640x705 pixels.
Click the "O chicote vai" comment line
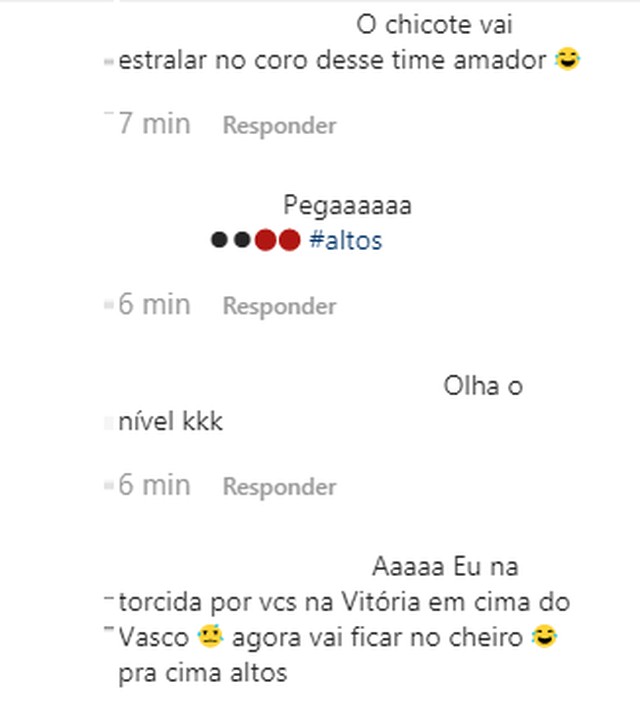(x=434, y=24)
